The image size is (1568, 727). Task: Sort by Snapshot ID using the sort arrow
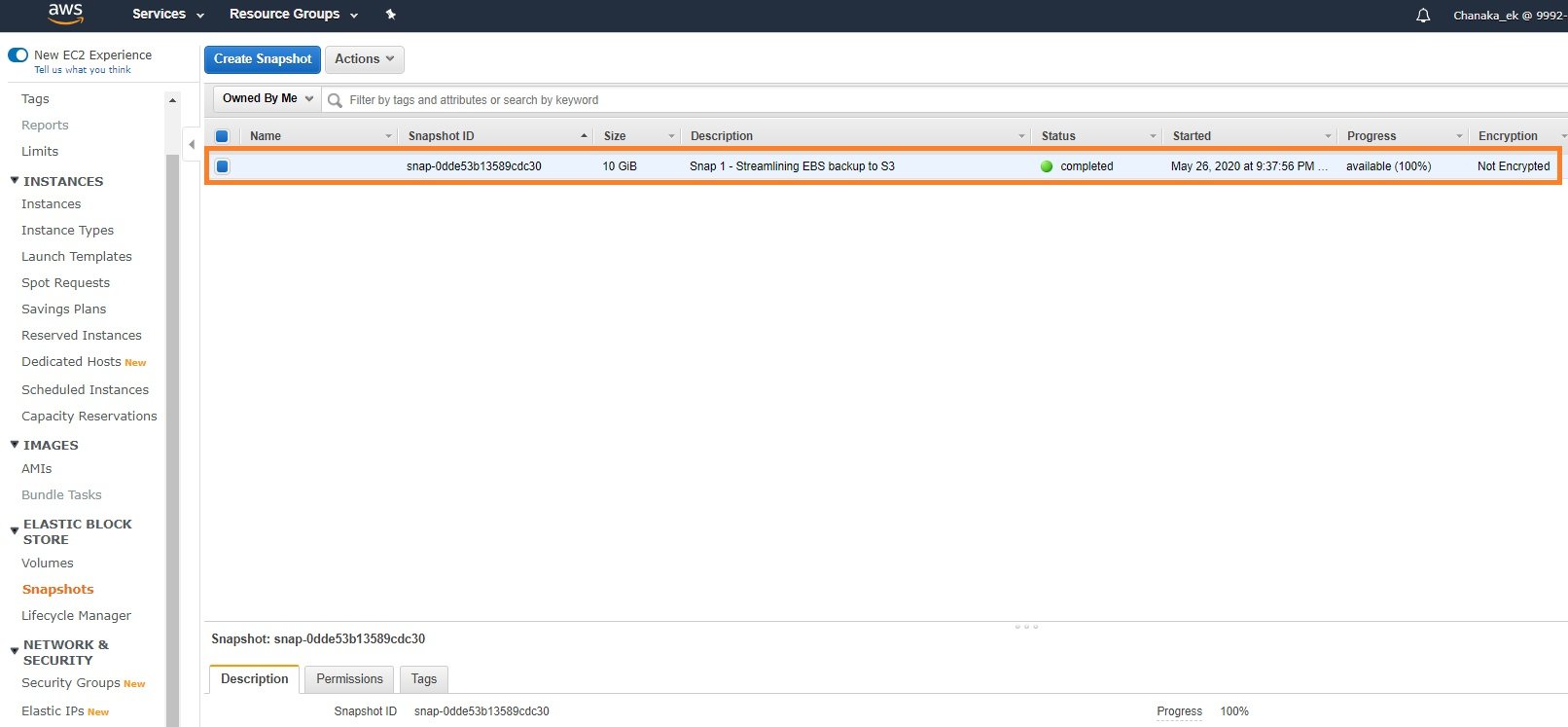[x=584, y=136]
